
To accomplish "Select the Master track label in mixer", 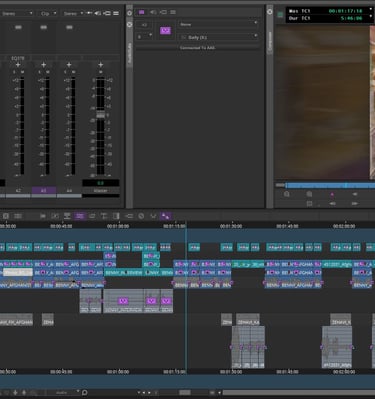I will coord(100,191).
